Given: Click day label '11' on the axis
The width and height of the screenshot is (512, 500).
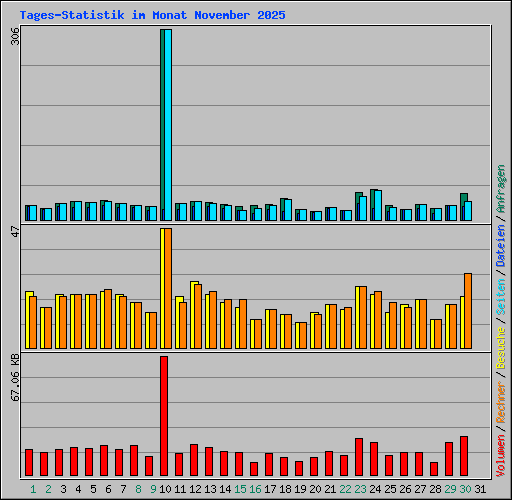Looking at the screenshot, I should tap(180, 489).
